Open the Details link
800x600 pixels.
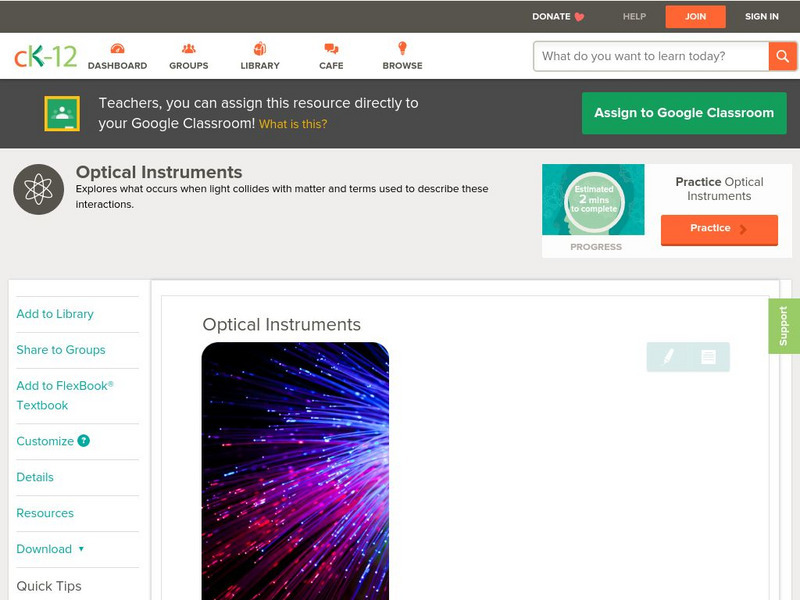pyautogui.click(x=35, y=477)
